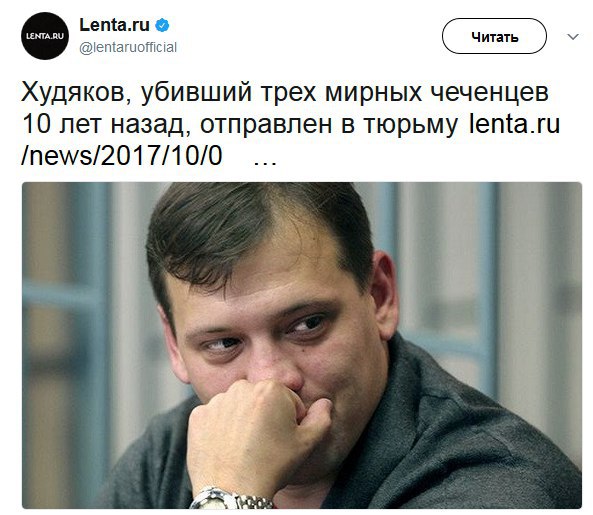The height and width of the screenshot is (515, 593).
Task: Expand the truncated link ellipsis
Action: [265, 162]
